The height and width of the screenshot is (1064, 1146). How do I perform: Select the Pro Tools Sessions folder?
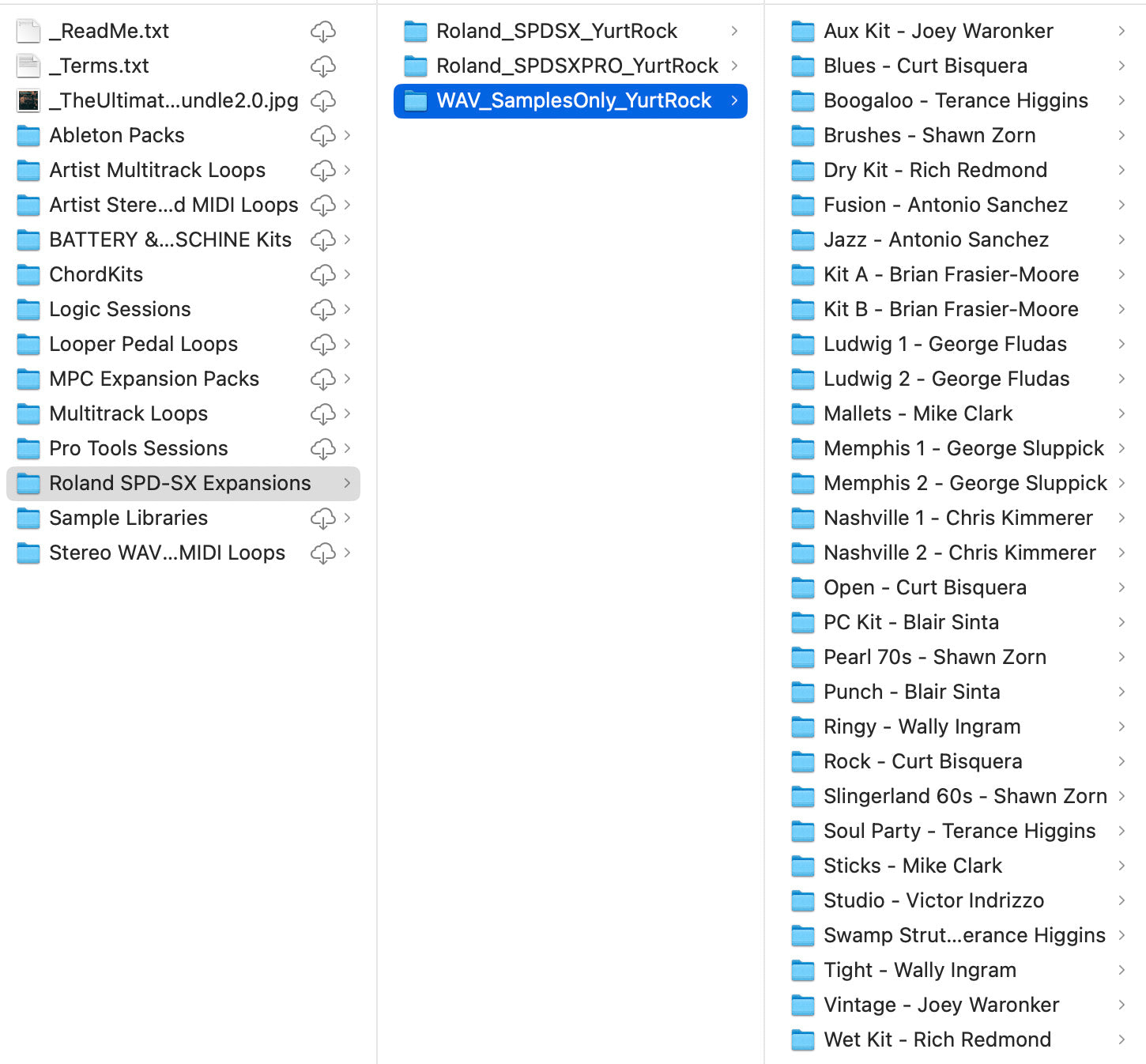pyautogui.click(x=183, y=448)
